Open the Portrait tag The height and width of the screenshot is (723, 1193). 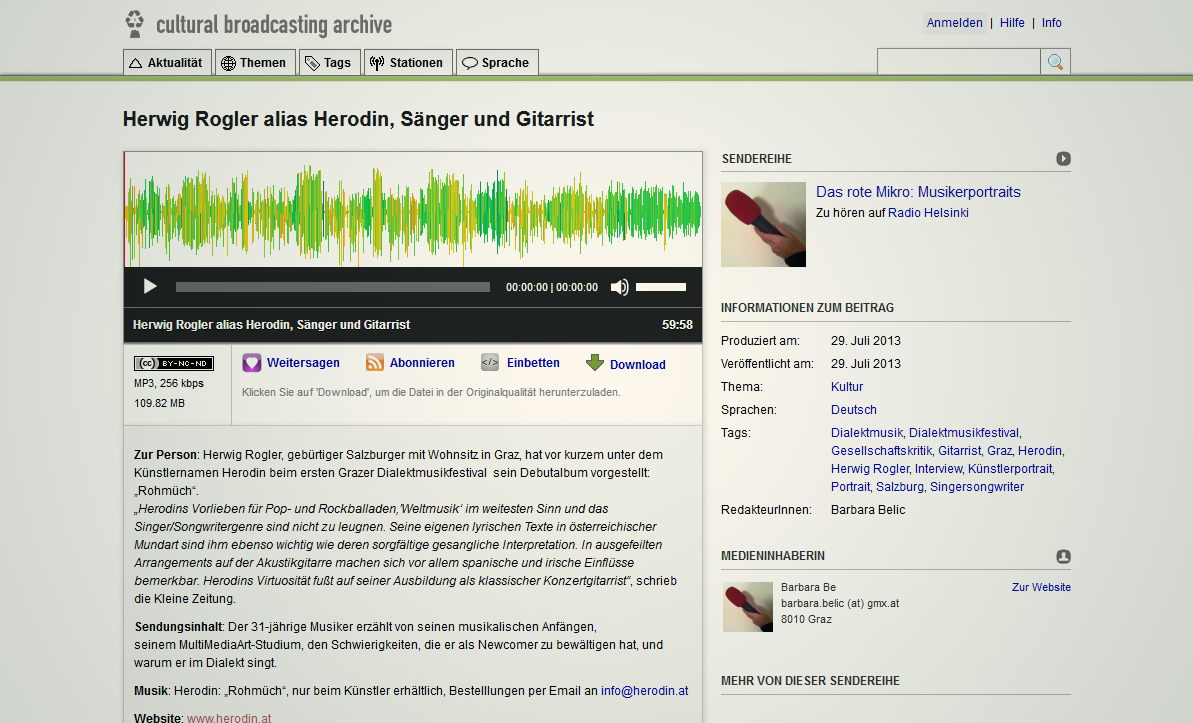[x=850, y=487]
